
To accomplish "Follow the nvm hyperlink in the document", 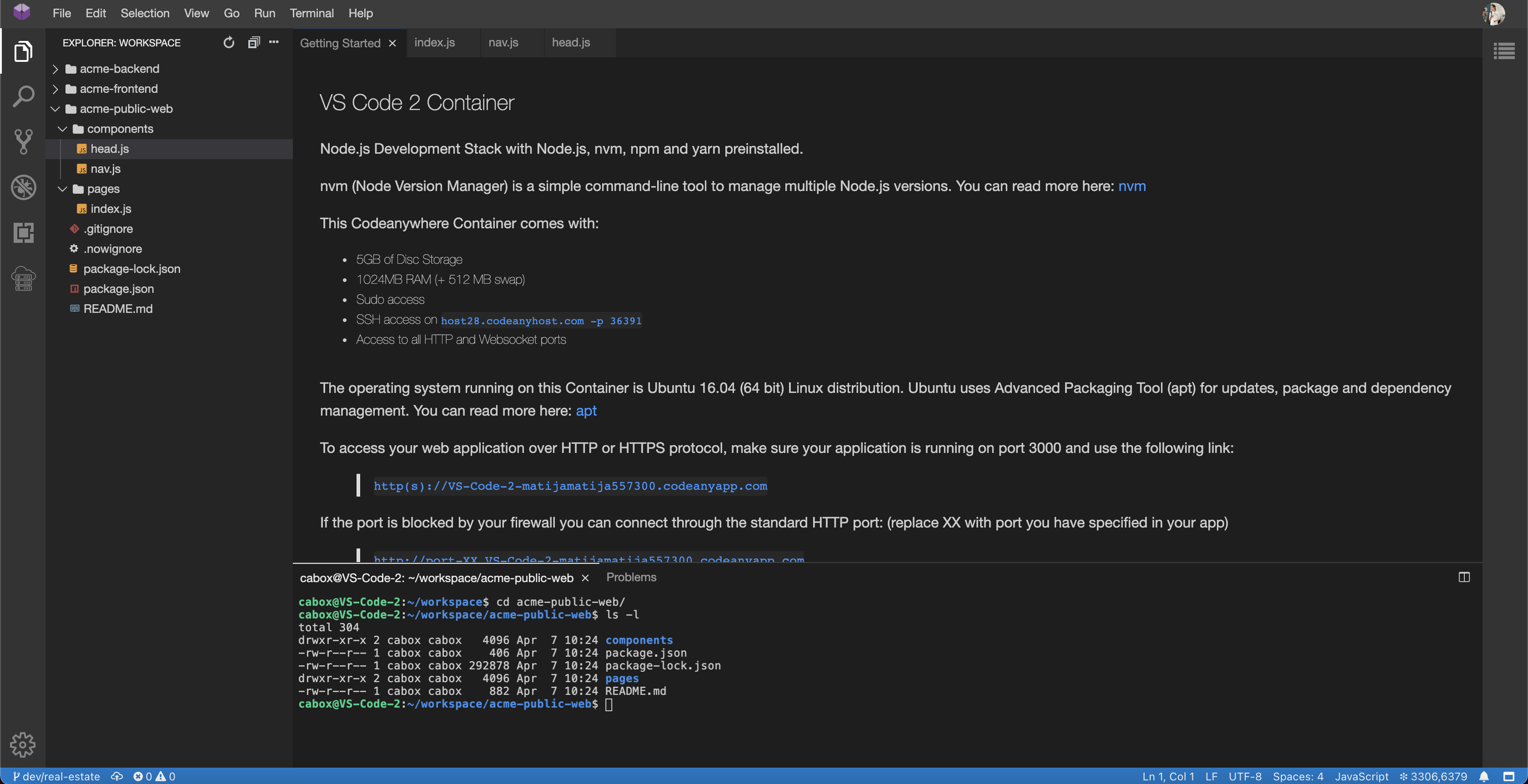I will [1132, 186].
